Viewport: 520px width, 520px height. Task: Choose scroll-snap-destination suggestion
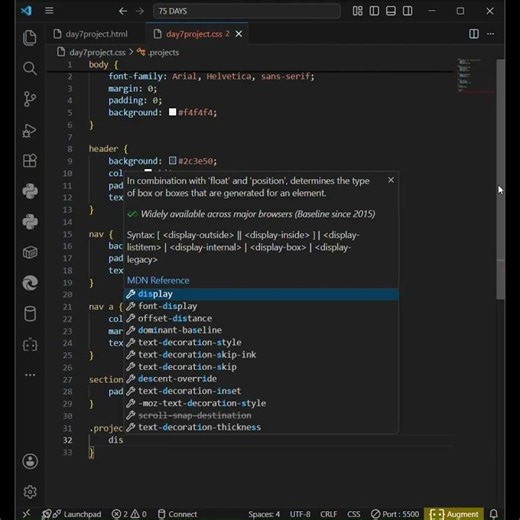pyautogui.click(x=261, y=415)
